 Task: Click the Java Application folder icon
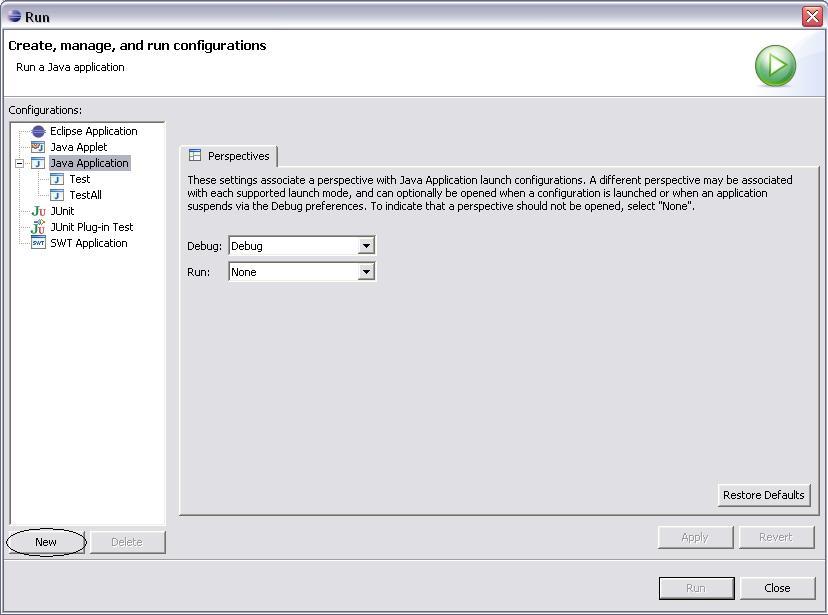[x=38, y=163]
